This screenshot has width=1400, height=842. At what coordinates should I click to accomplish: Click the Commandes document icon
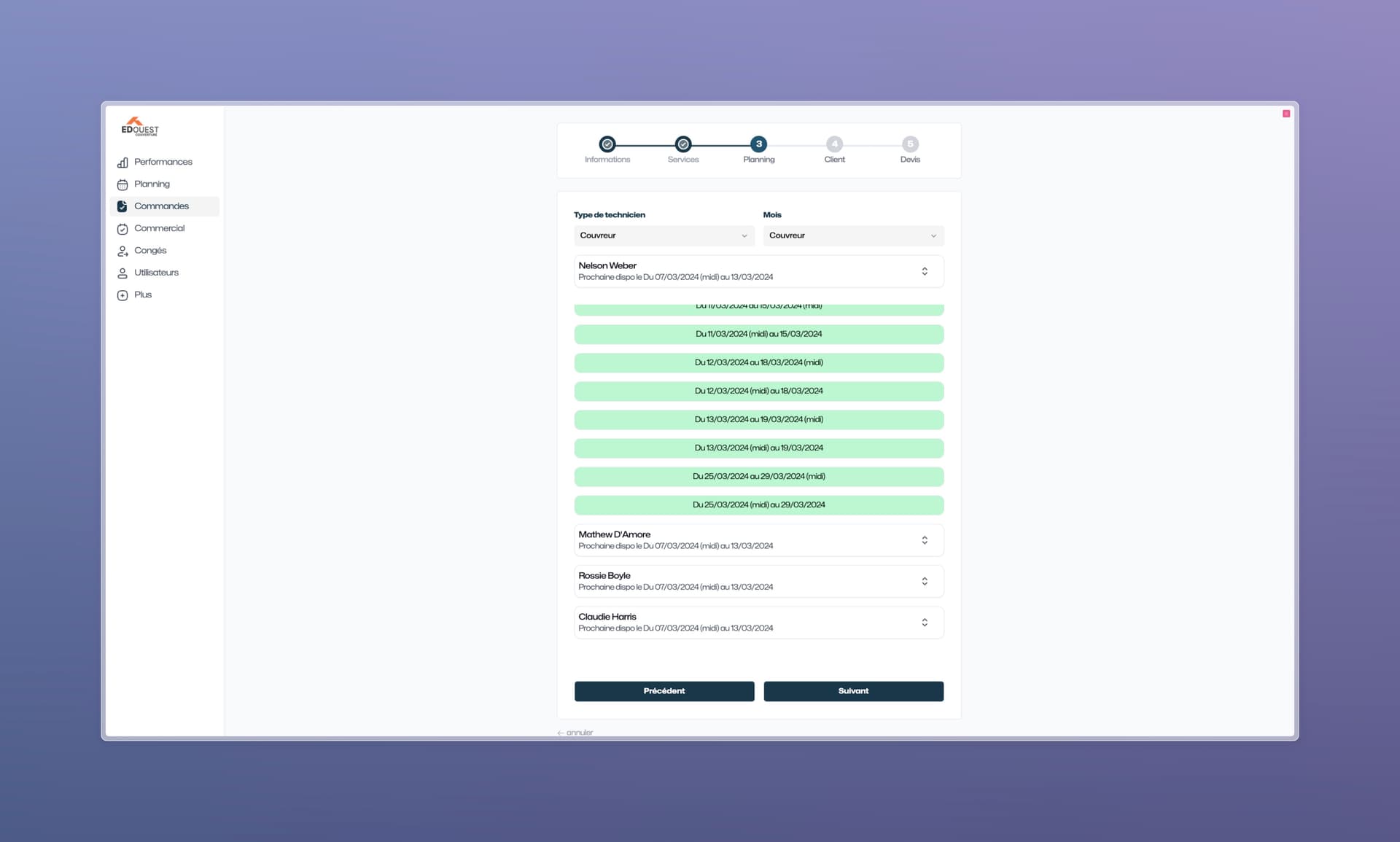tap(122, 206)
